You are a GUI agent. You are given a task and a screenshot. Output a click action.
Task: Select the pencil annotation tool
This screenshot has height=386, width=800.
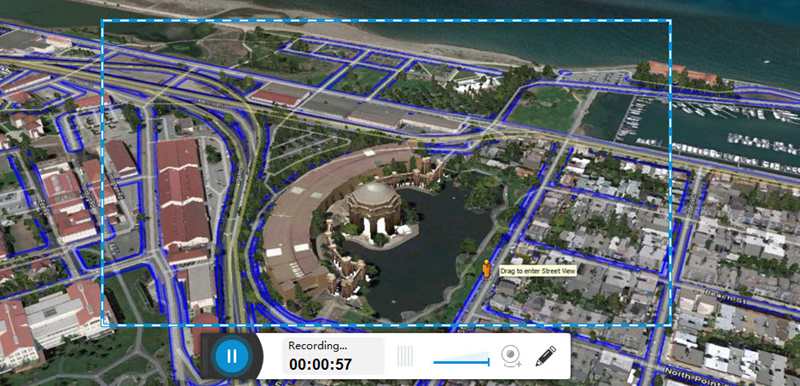(x=545, y=356)
